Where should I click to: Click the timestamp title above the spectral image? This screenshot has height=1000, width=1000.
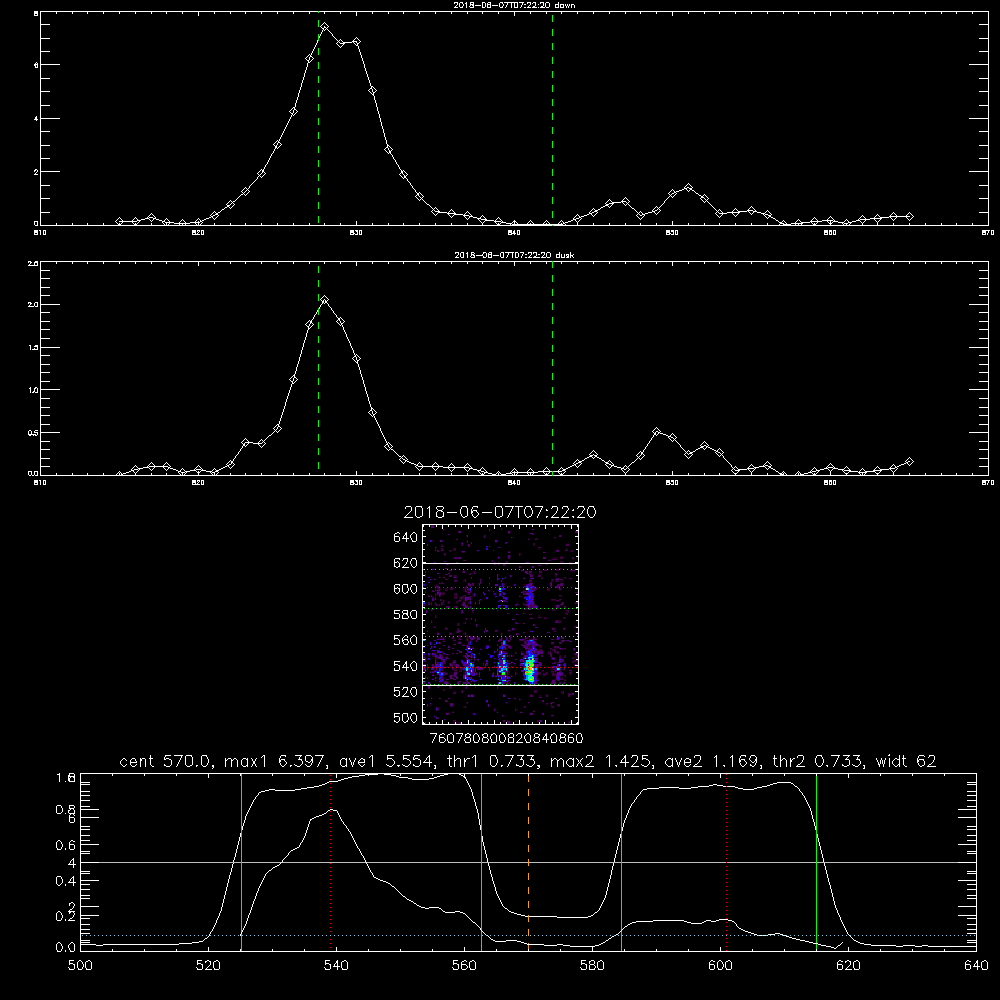coord(500,512)
